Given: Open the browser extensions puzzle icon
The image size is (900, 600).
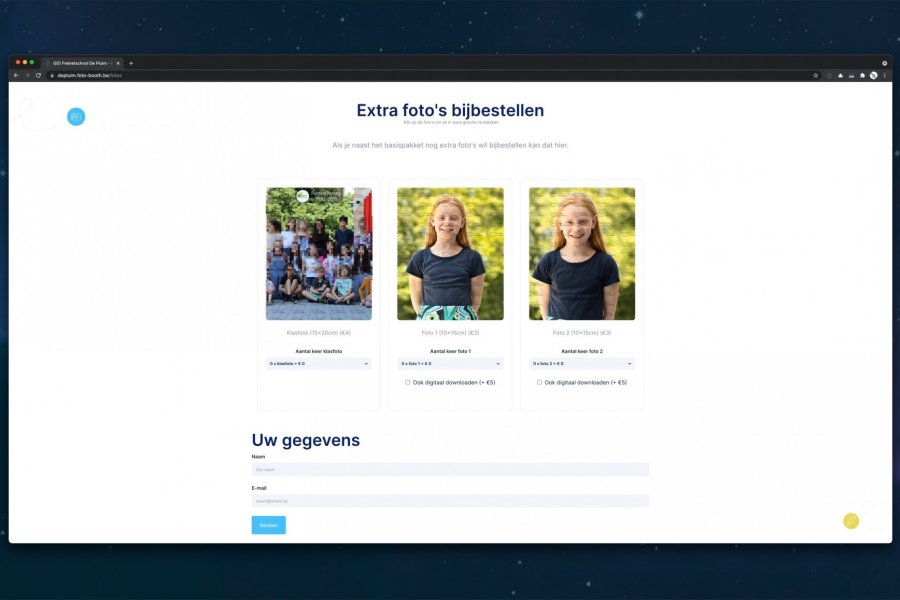Looking at the screenshot, I should coord(862,75).
